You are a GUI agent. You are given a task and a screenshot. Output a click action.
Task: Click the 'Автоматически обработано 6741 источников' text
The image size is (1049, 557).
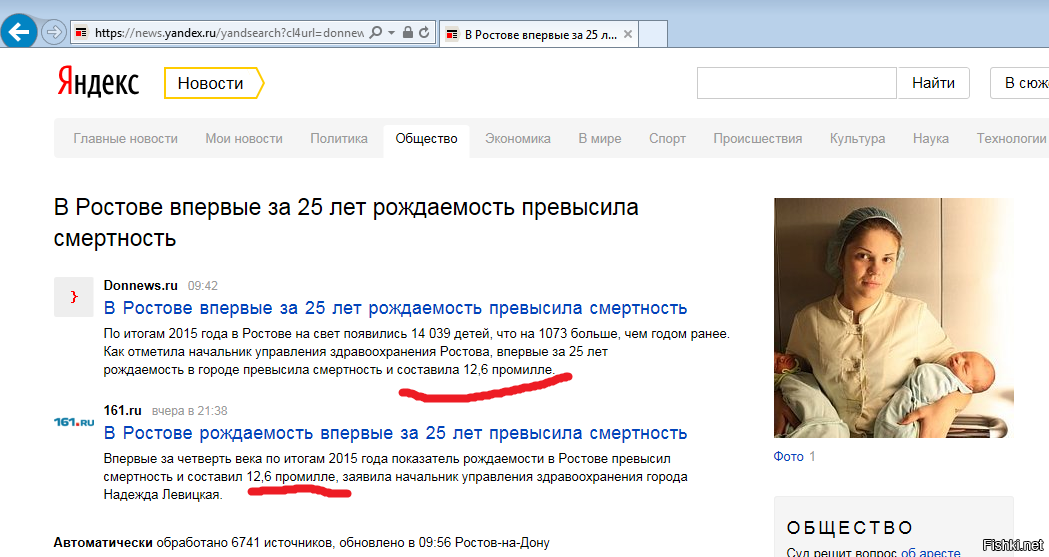[x=193, y=542]
